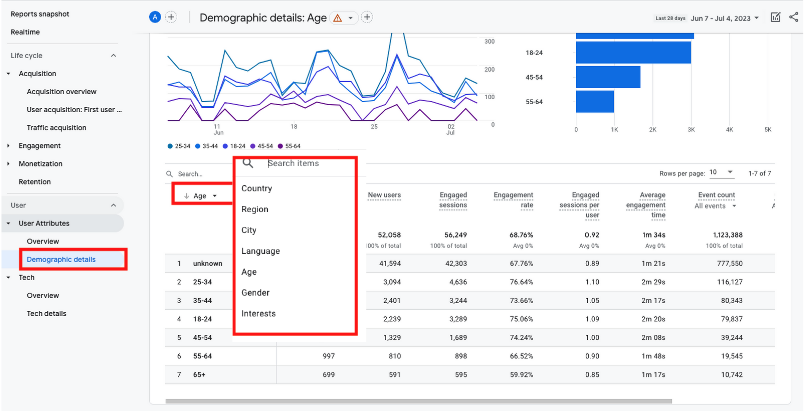Click the magnifier icon in the dimension picker
Image resolution: width=804 pixels, height=411 pixels.
(x=248, y=163)
